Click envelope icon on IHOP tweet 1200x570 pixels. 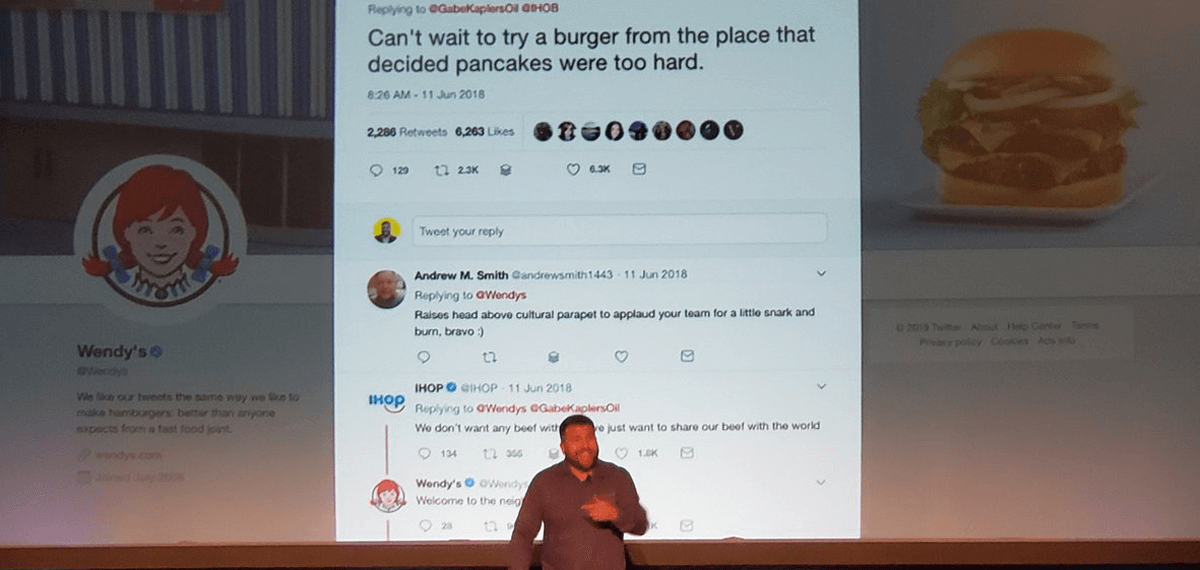tap(687, 453)
